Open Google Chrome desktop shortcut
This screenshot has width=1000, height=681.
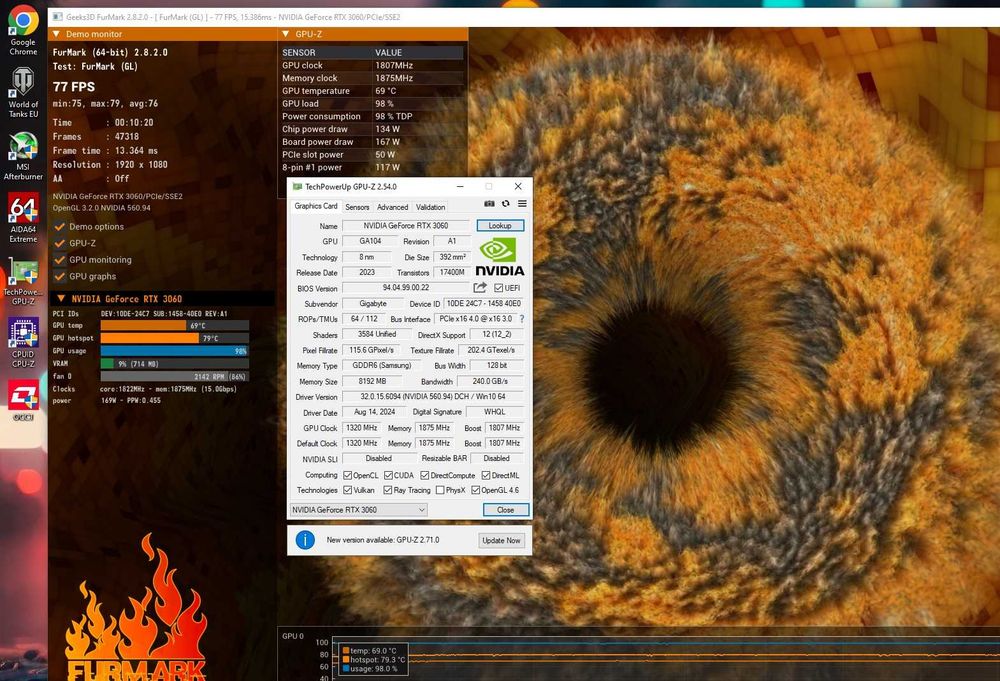pos(23,30)
